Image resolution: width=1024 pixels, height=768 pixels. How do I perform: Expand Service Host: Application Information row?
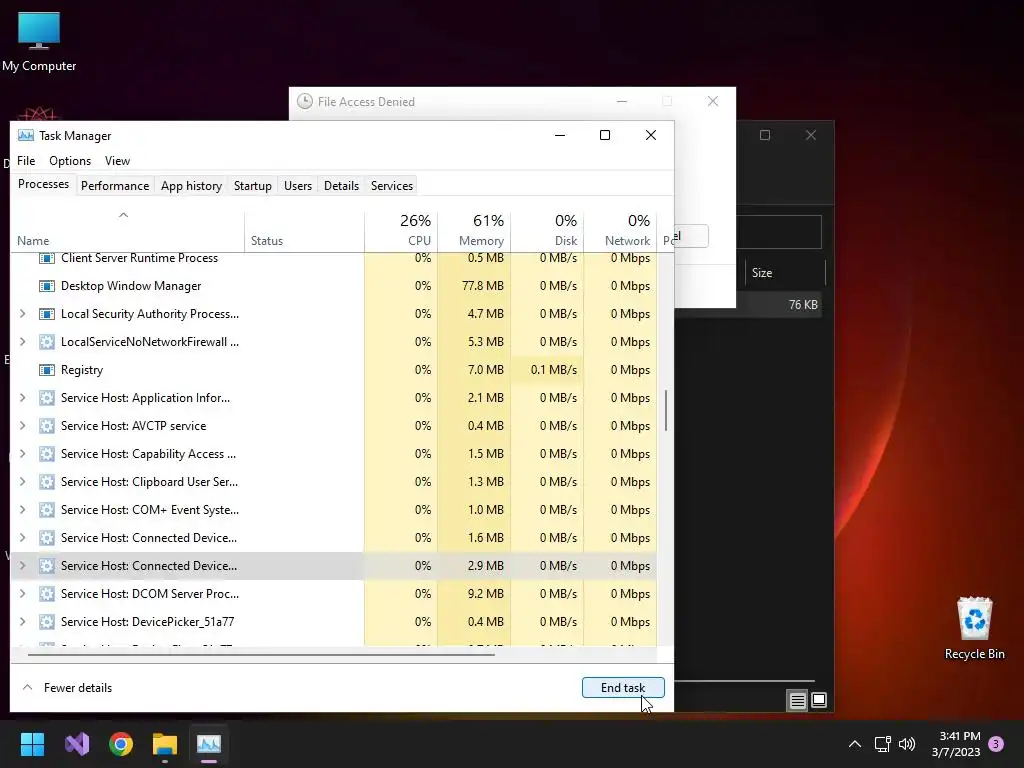click(x=22, y=398)
